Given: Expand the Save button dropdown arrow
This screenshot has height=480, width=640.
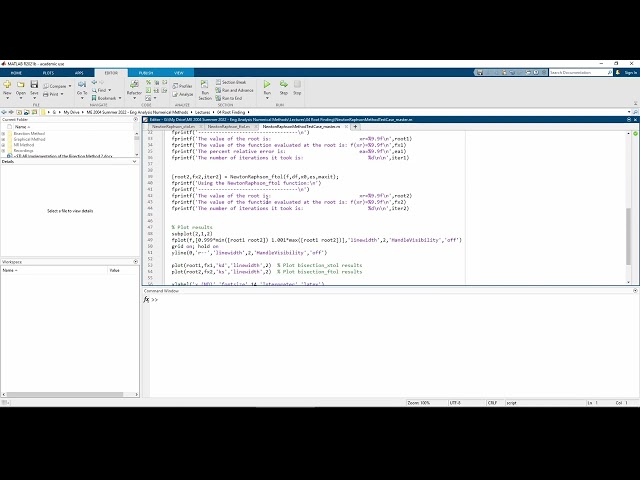Looking at the screenshot, I should (x=34, y=98).
